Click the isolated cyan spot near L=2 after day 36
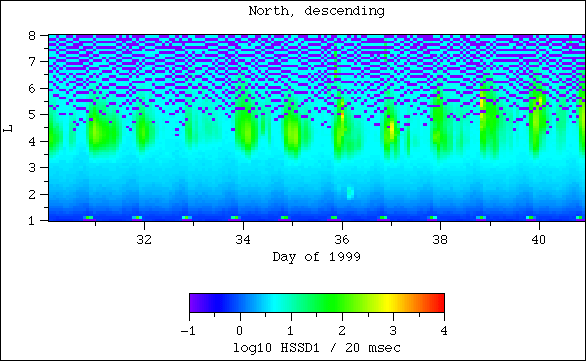Screen dimensions: 586x361 coord(350,193)
